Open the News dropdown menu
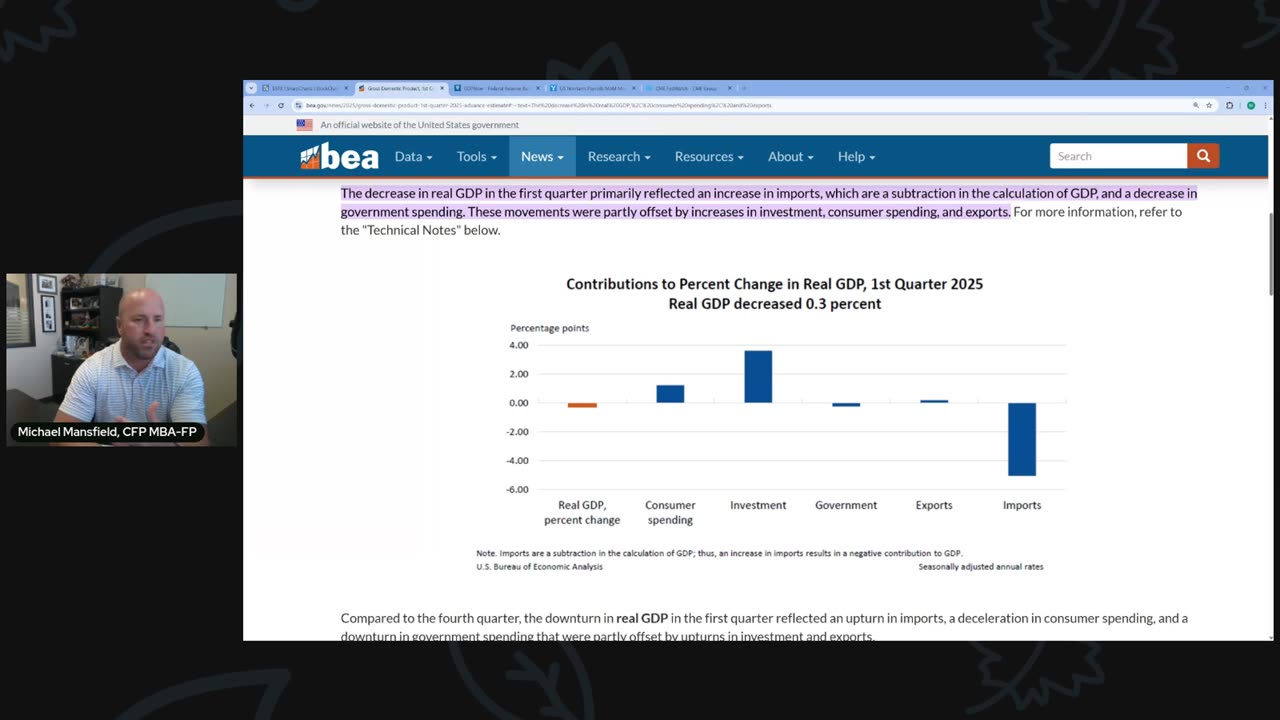Viewport: 1280px width, 720px height. tap(542, 157)
